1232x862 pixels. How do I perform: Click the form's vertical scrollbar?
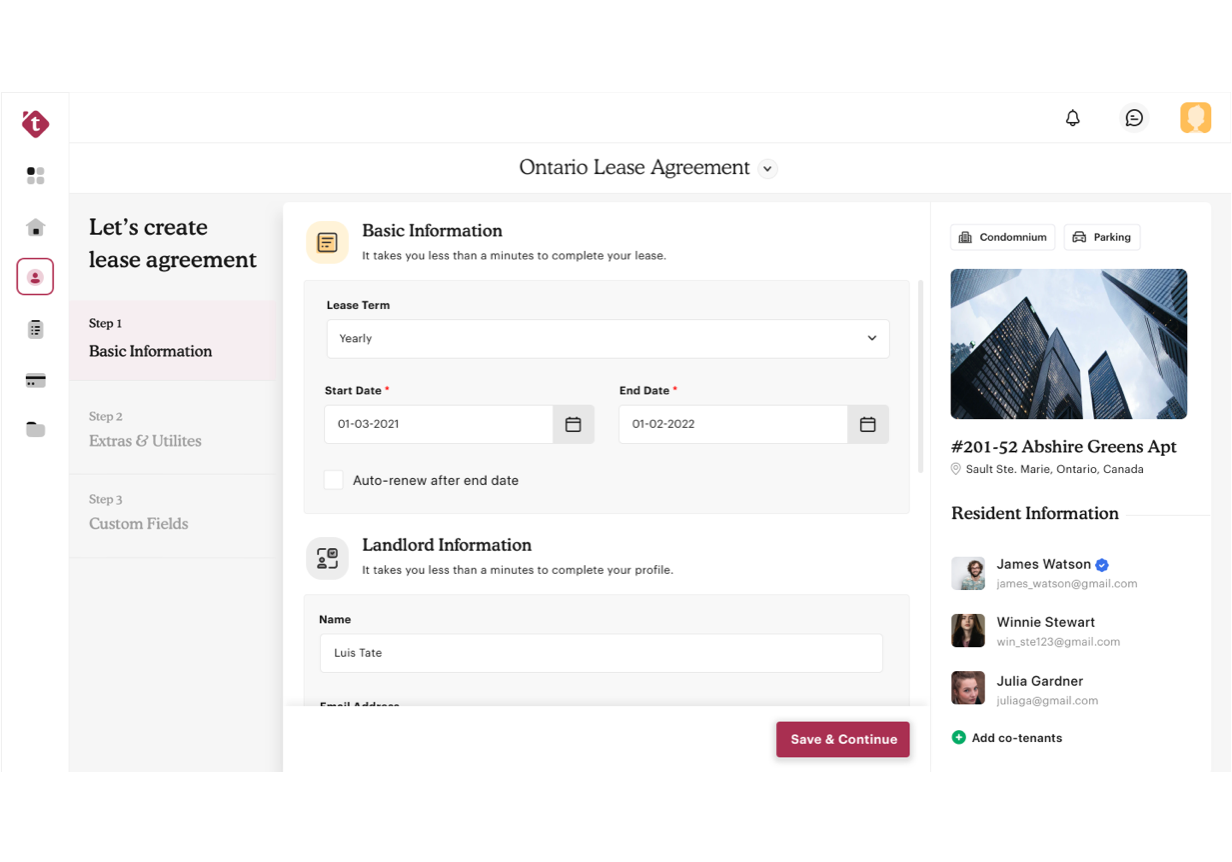pos(920,376)
